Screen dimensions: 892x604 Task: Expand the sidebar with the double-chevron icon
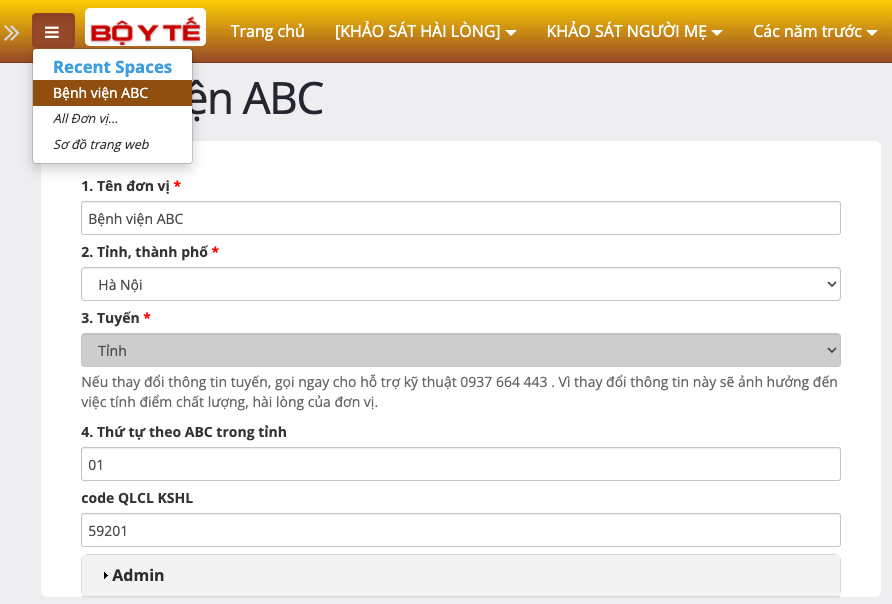[12, 32]
